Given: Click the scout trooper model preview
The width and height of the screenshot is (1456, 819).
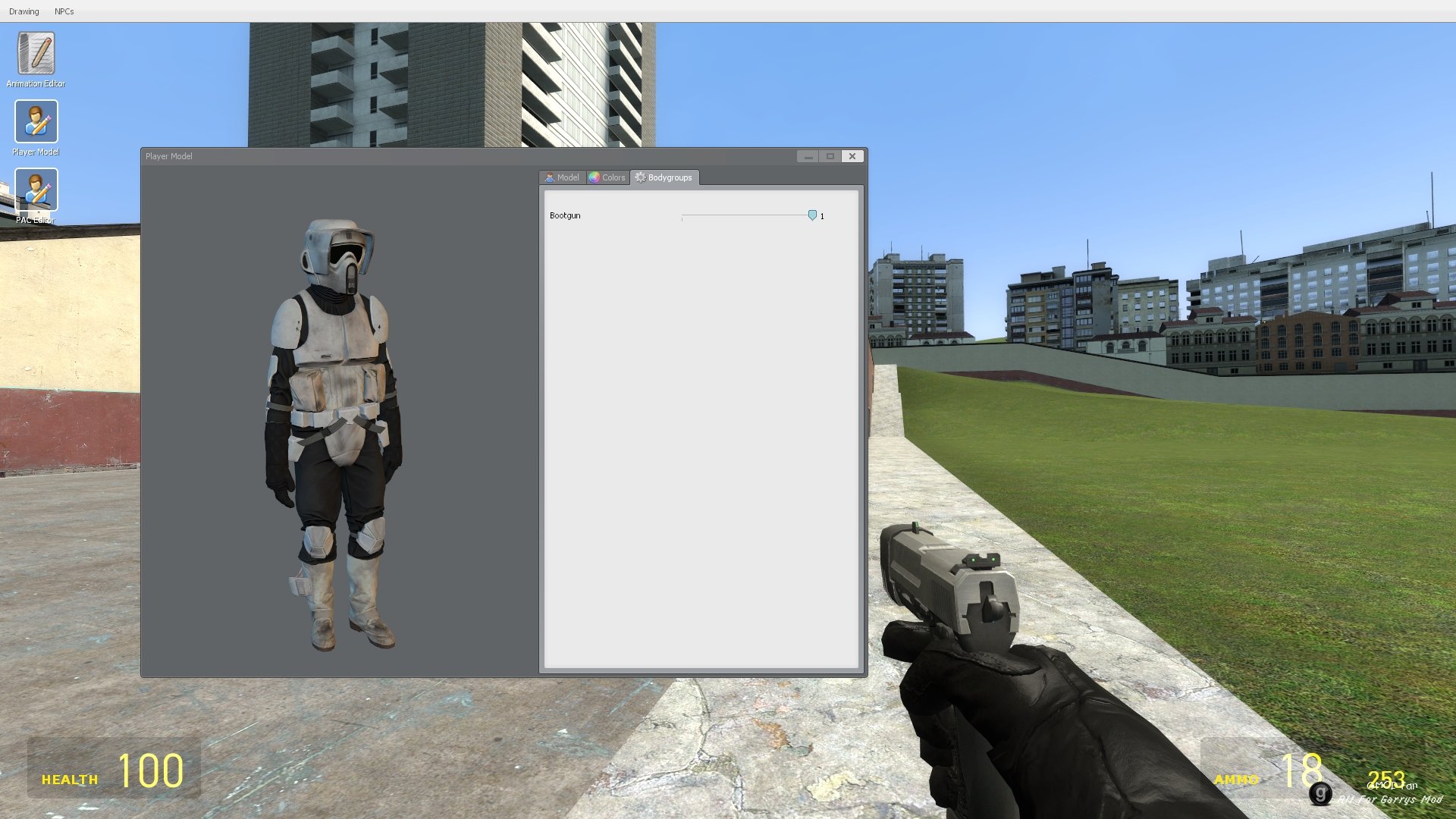Looking at the screenshot, I should coord(334,435).
